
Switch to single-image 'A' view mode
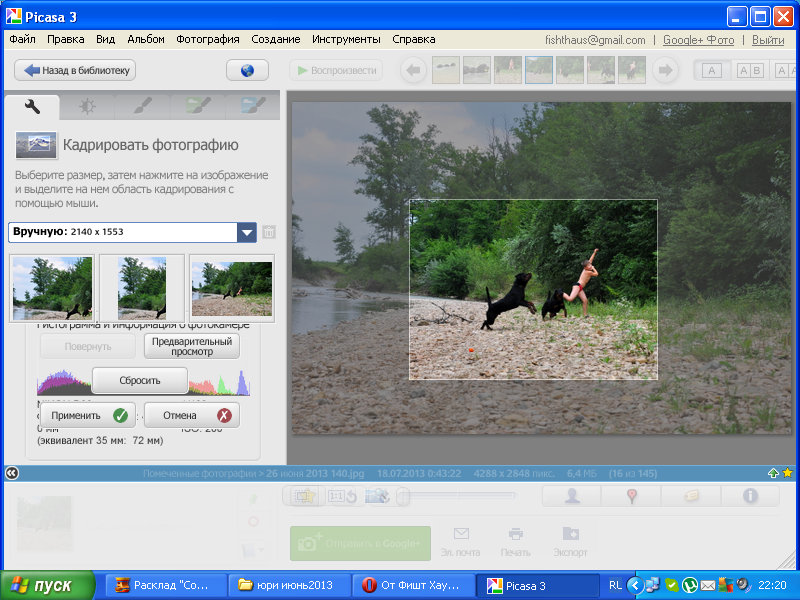tap(711, 71)
